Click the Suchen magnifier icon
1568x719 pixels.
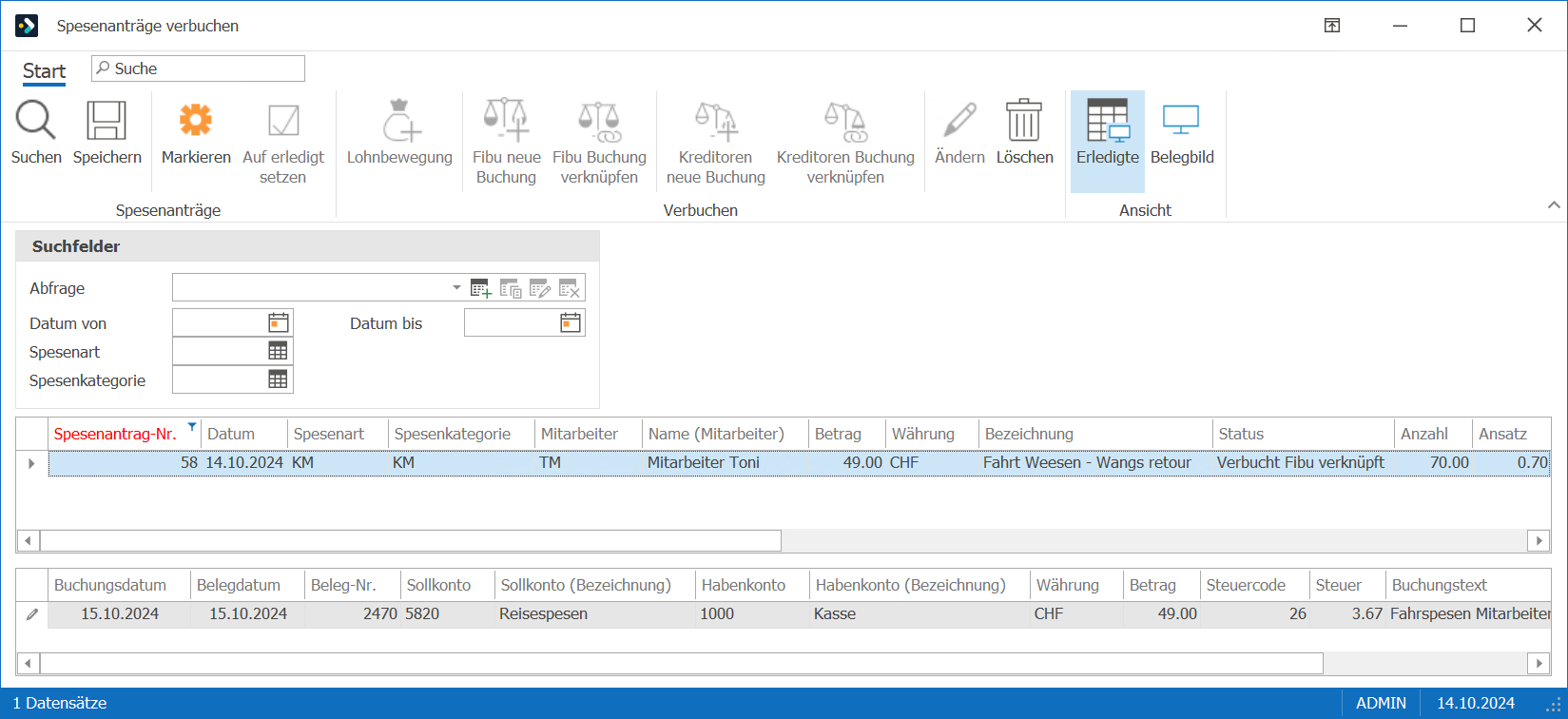pos(36,121)
